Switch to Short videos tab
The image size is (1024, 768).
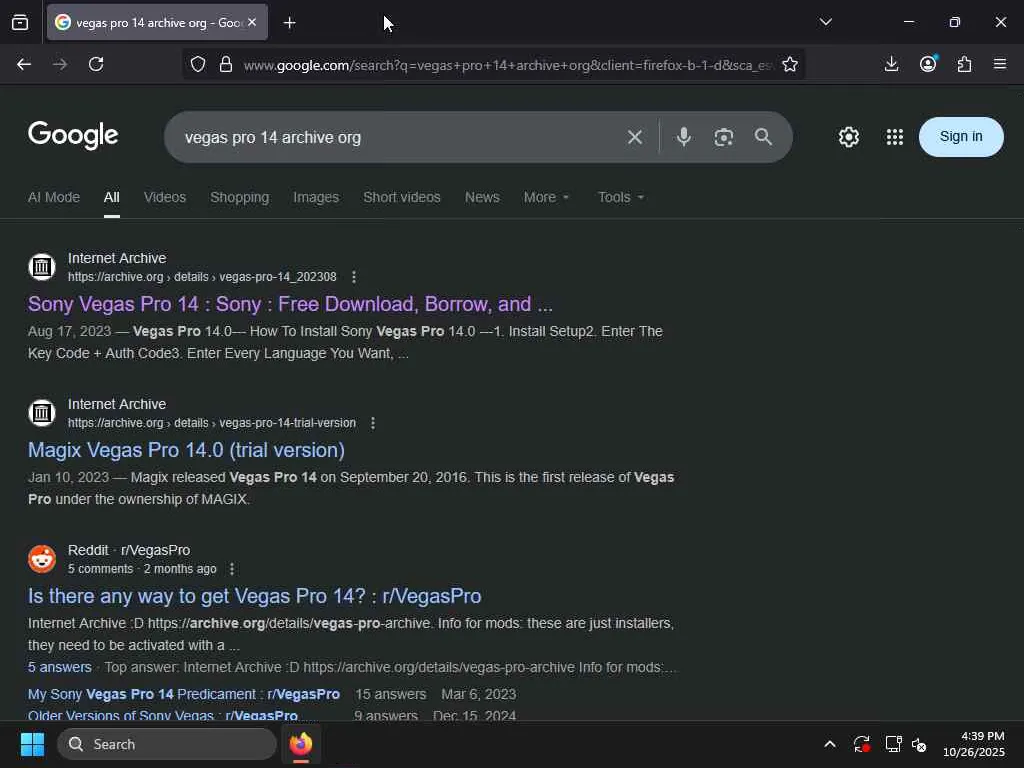click(402, 197)
